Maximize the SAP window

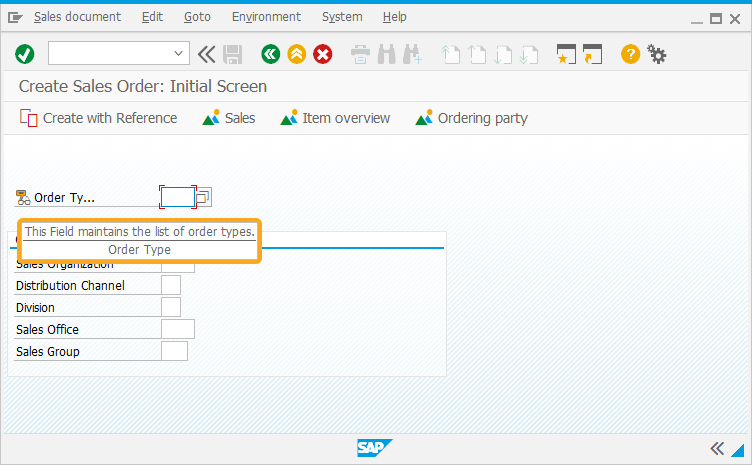[x=716, y=19]
